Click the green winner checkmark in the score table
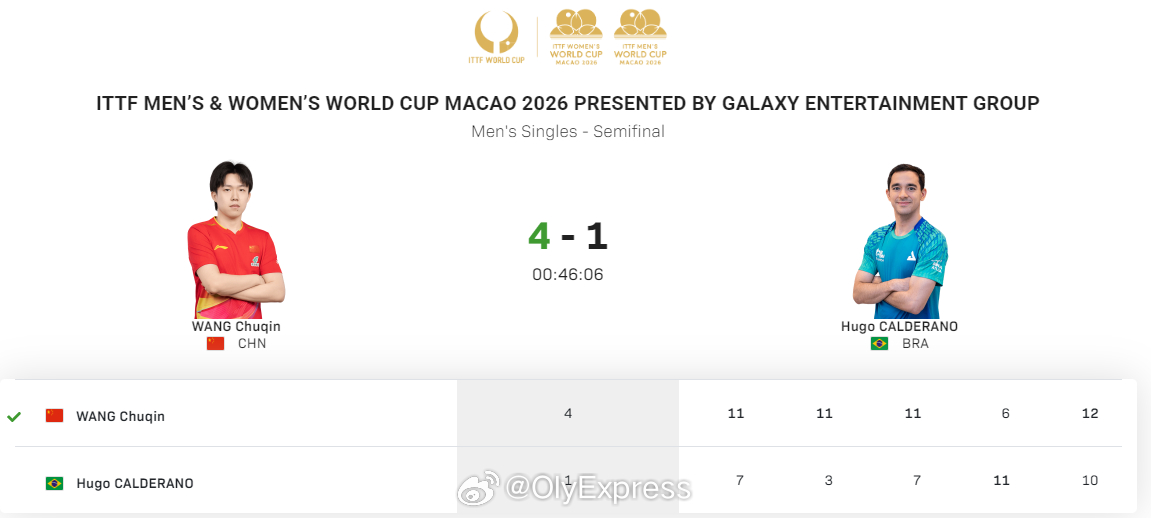The width and height of the screenshot is (1151, 518). tap(13, 417)
